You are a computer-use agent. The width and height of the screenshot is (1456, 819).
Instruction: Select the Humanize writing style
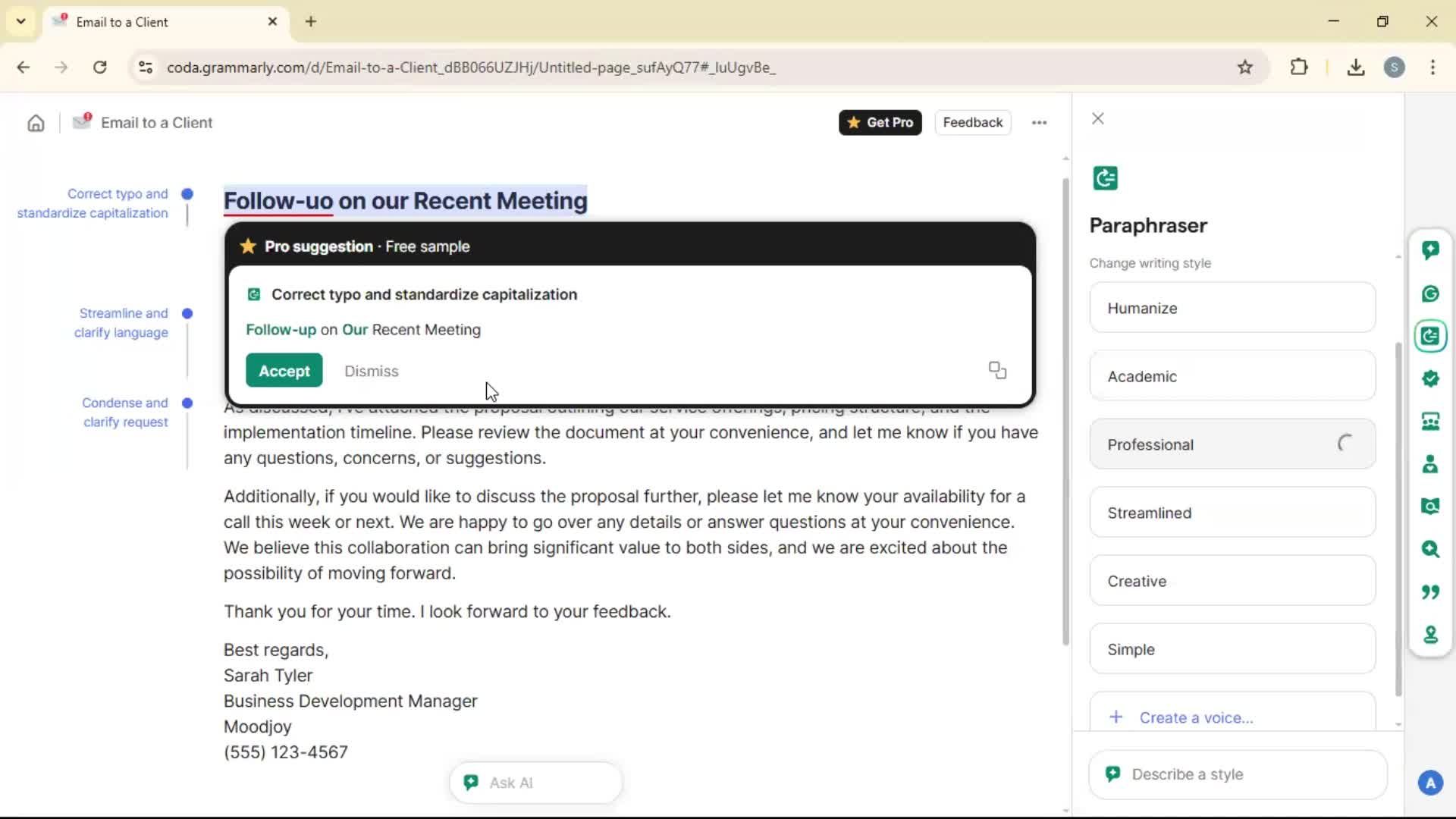tap(1232, 308)
